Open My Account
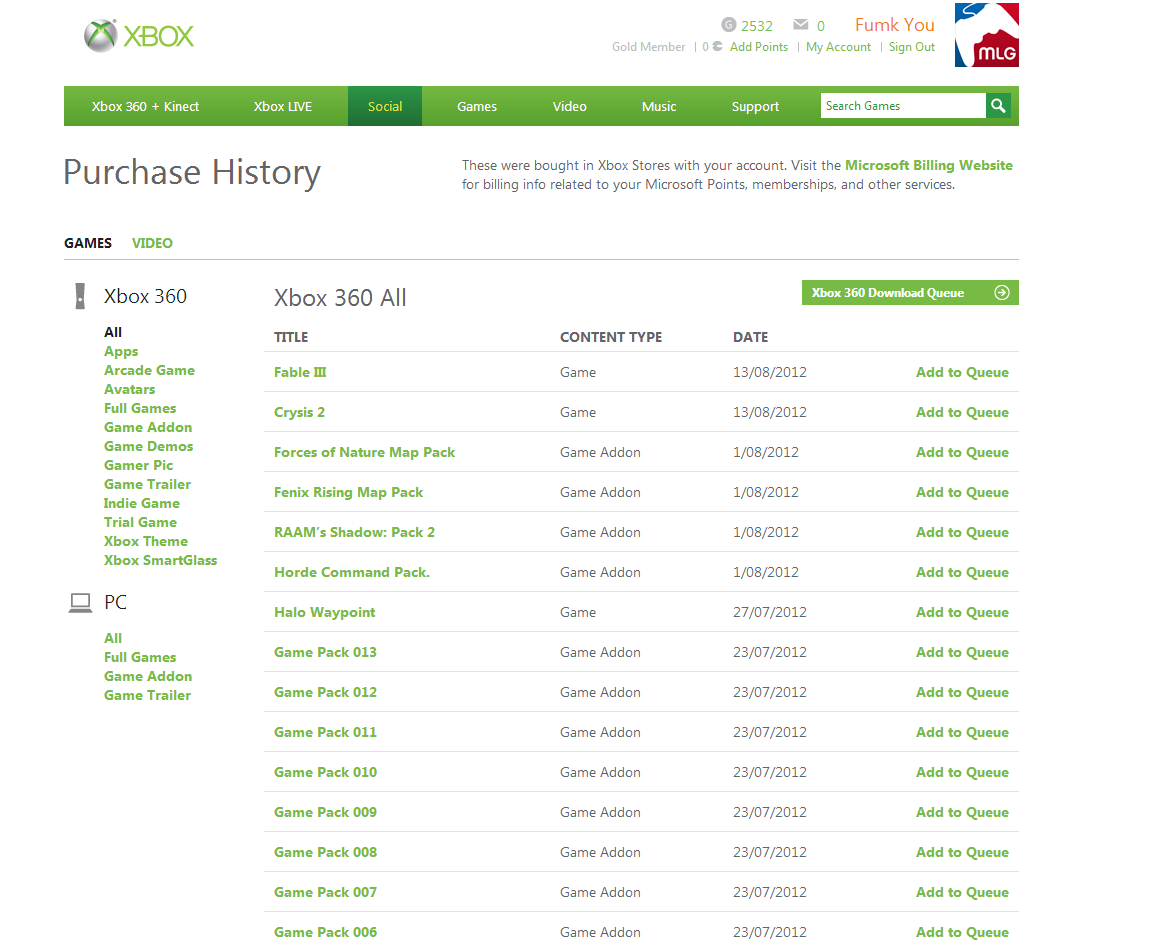 click(839, 46)
